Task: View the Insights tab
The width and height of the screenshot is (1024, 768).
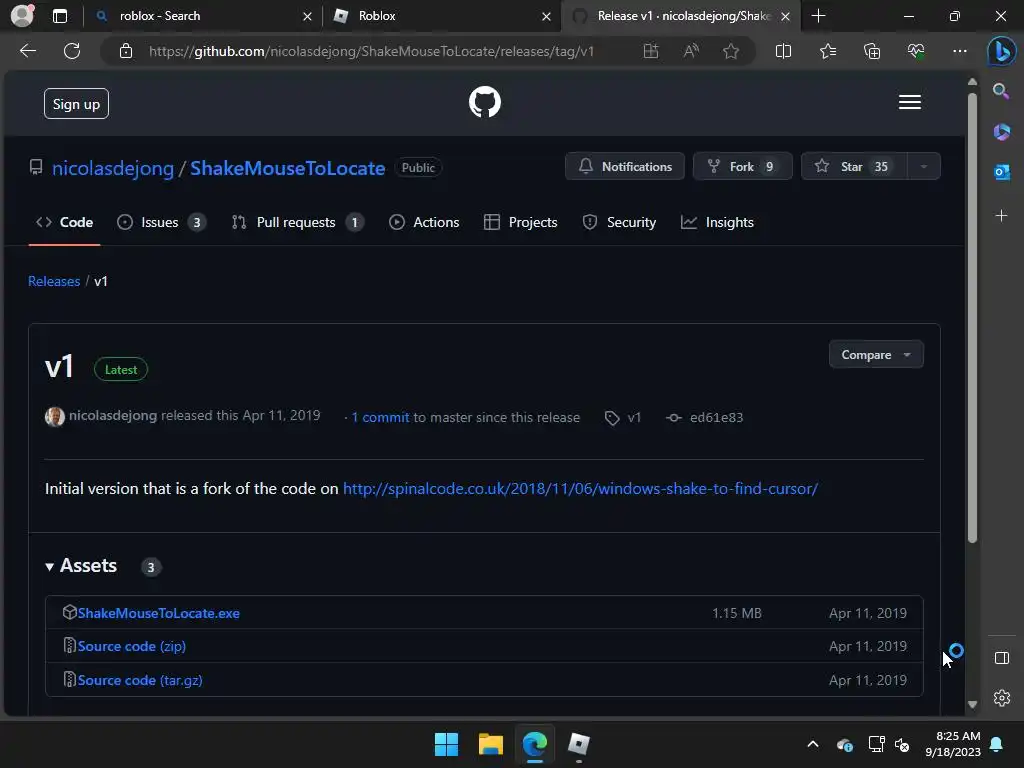Action: coord(717,222)
